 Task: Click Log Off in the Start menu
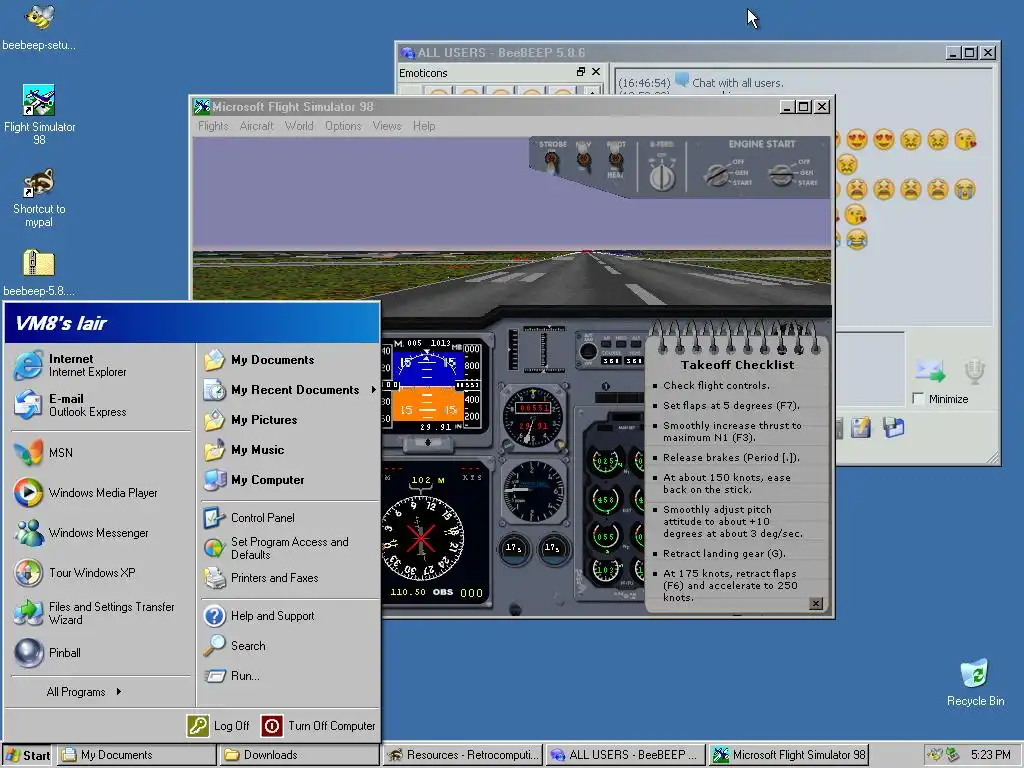[218, 726]
